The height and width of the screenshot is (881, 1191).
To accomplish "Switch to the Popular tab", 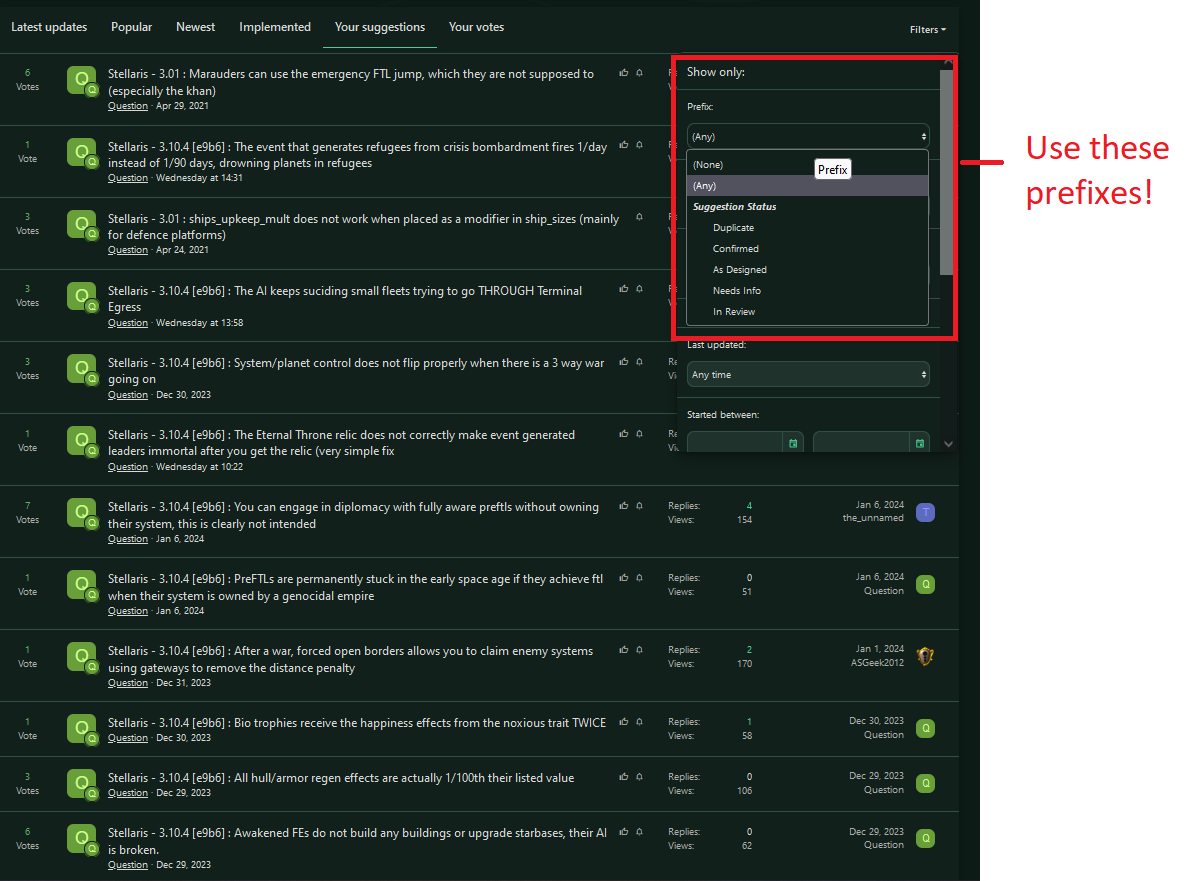I will [x=131, y=27].
